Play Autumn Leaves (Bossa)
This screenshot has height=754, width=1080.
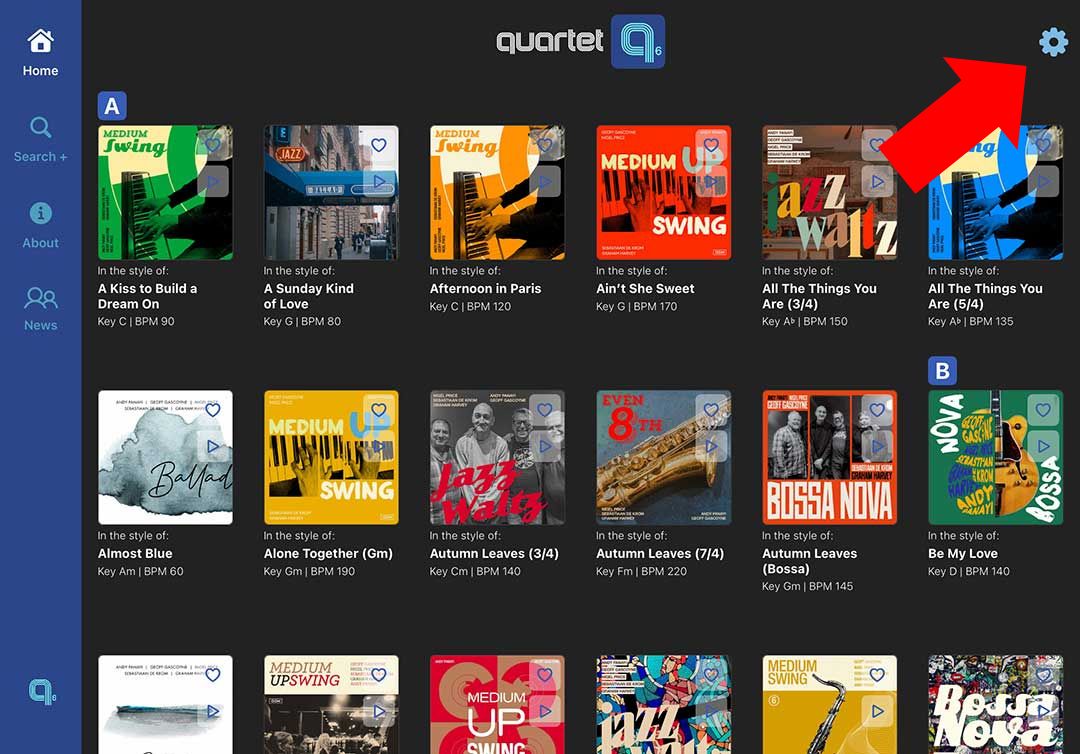coord(877,446)
